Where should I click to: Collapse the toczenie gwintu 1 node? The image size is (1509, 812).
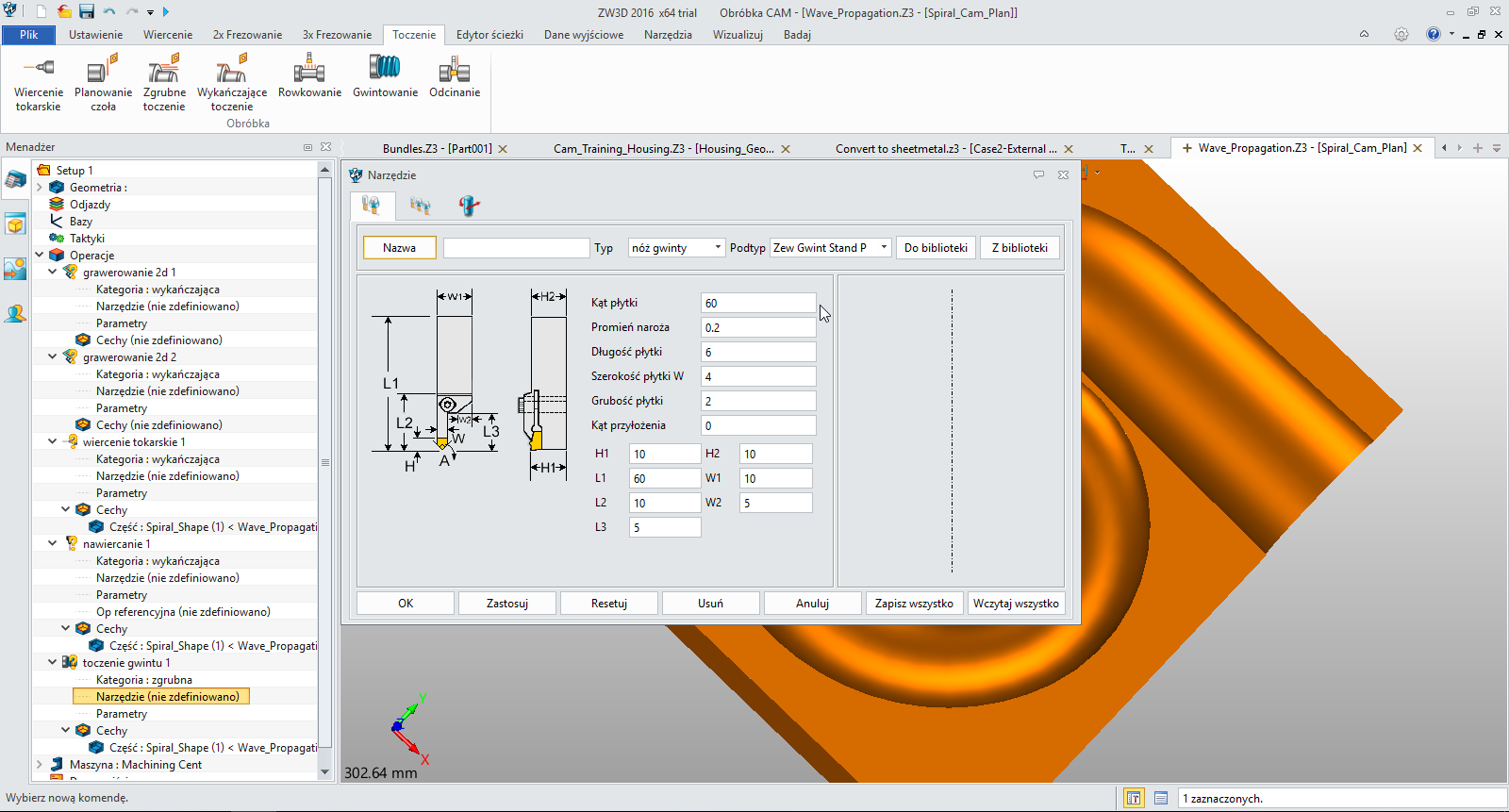pyautogui.click(x=53, y=662)
